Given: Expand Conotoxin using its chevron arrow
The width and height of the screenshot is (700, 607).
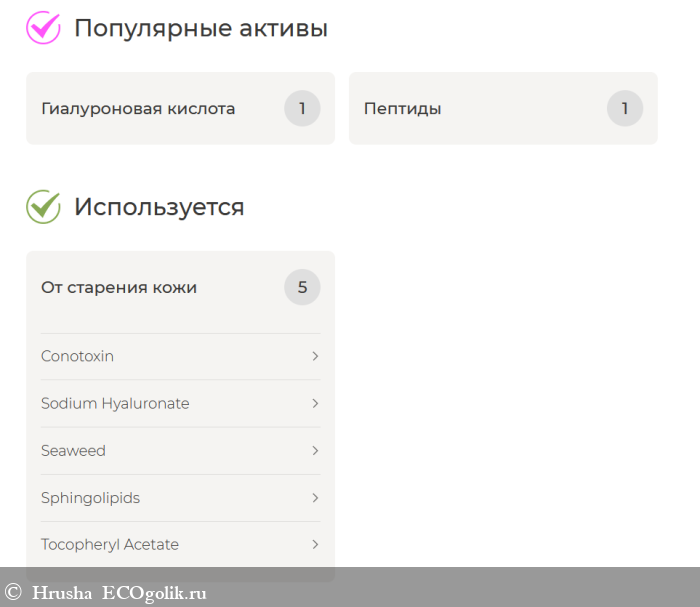Looking at the screenshot, I should tap(315, 357).
